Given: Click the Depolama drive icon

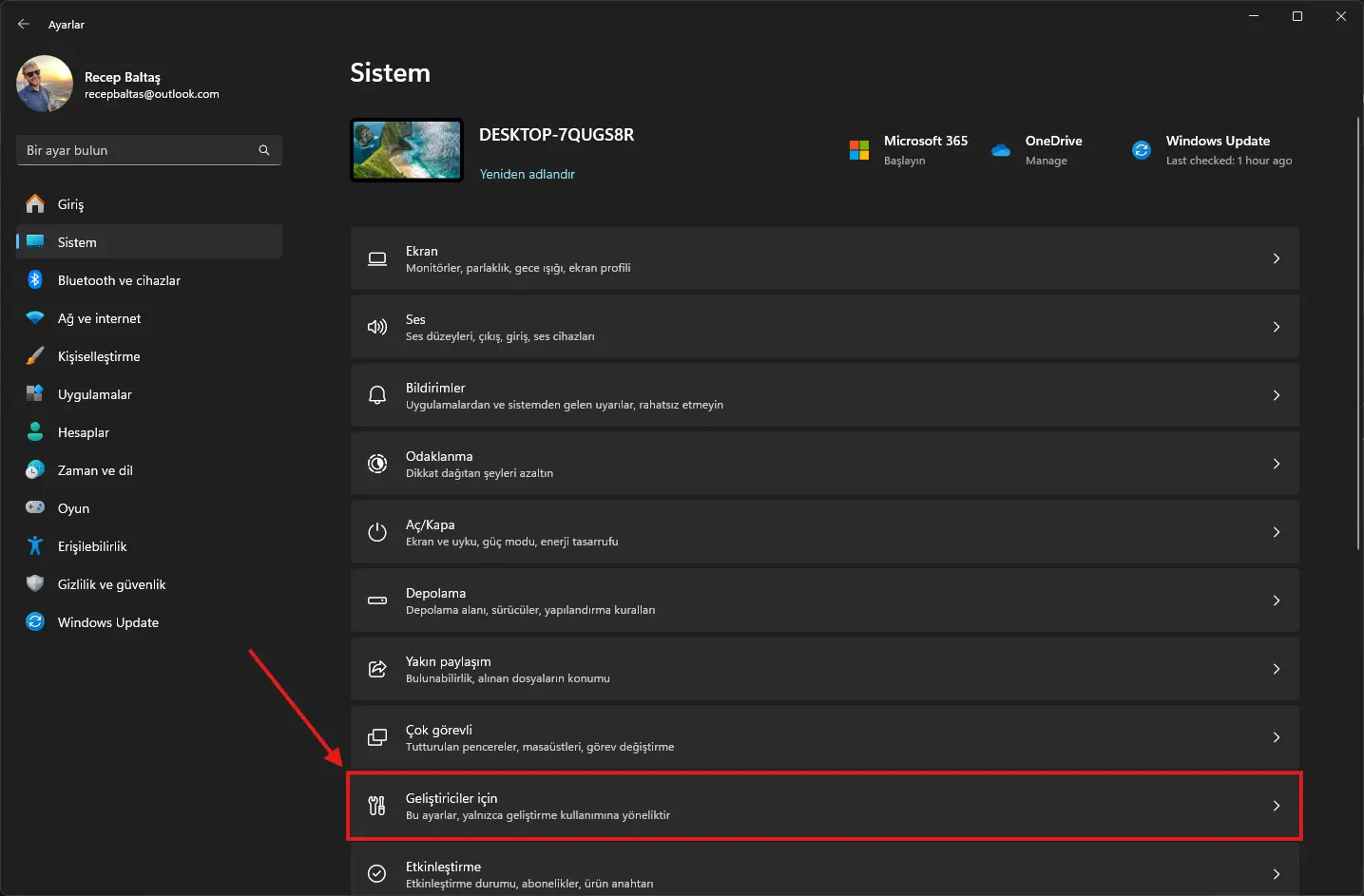Looking at the screenshot, I should tap(377, 601).
